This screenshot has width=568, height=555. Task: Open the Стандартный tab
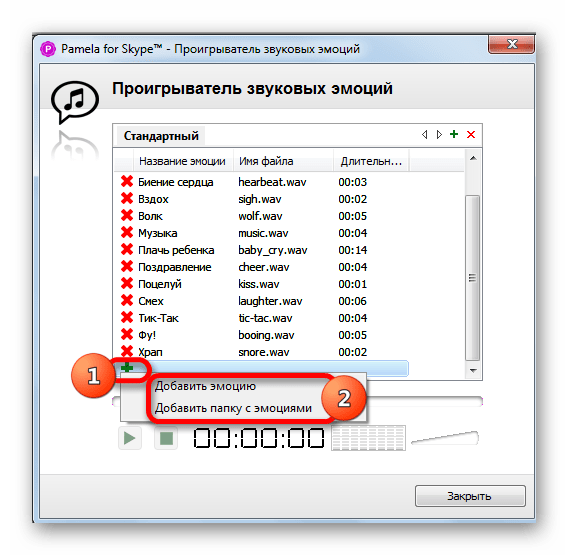(161, 136)
